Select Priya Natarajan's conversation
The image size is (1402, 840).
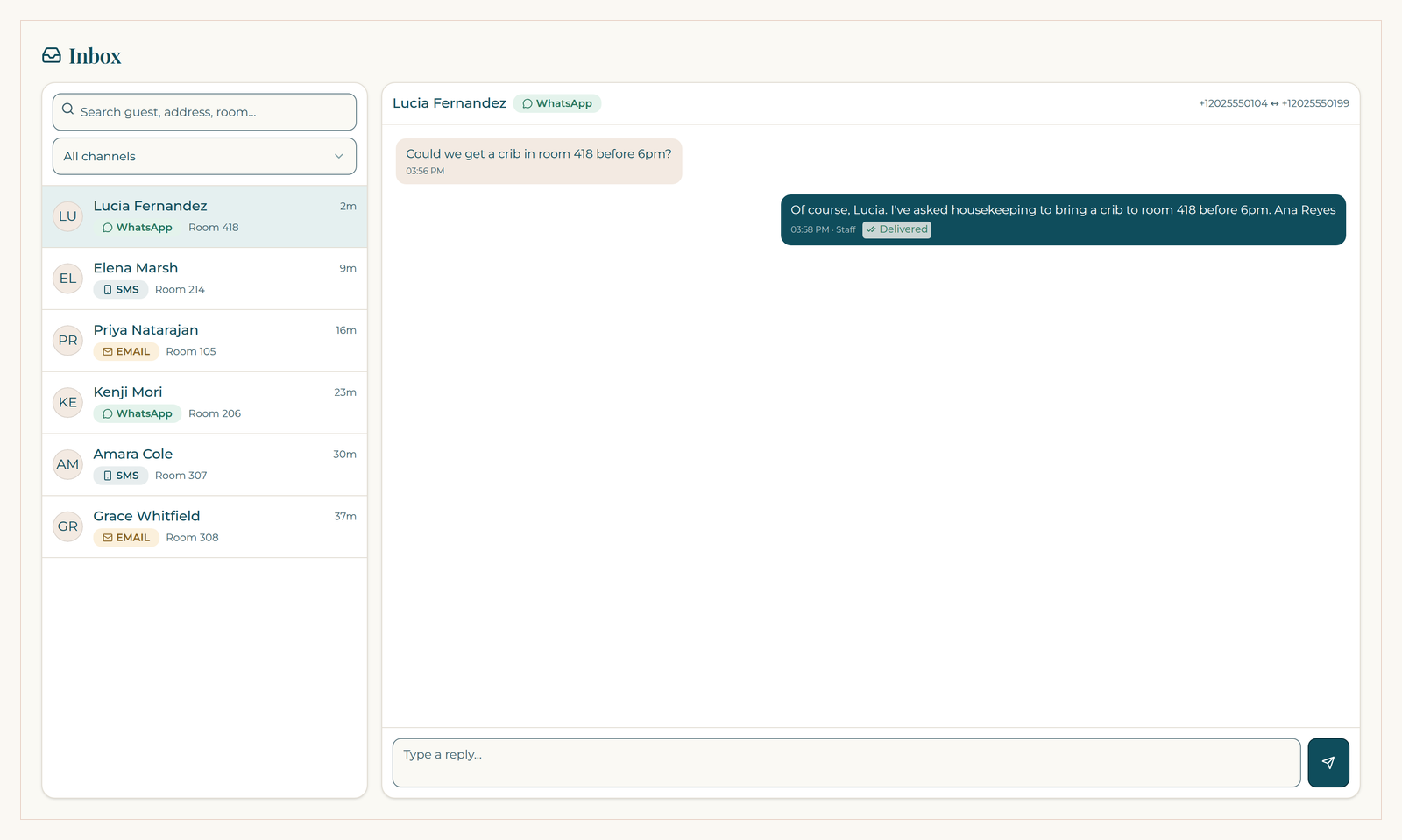click(204, 341)
